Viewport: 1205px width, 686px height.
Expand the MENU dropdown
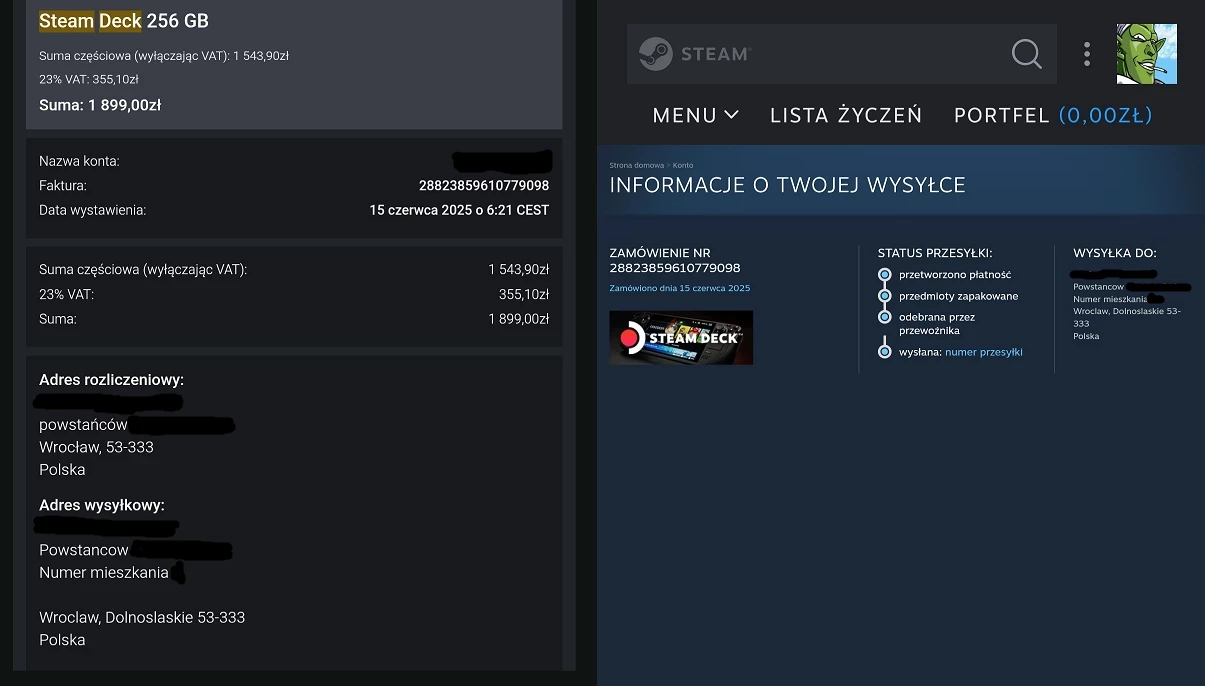(x=695, y=115)
